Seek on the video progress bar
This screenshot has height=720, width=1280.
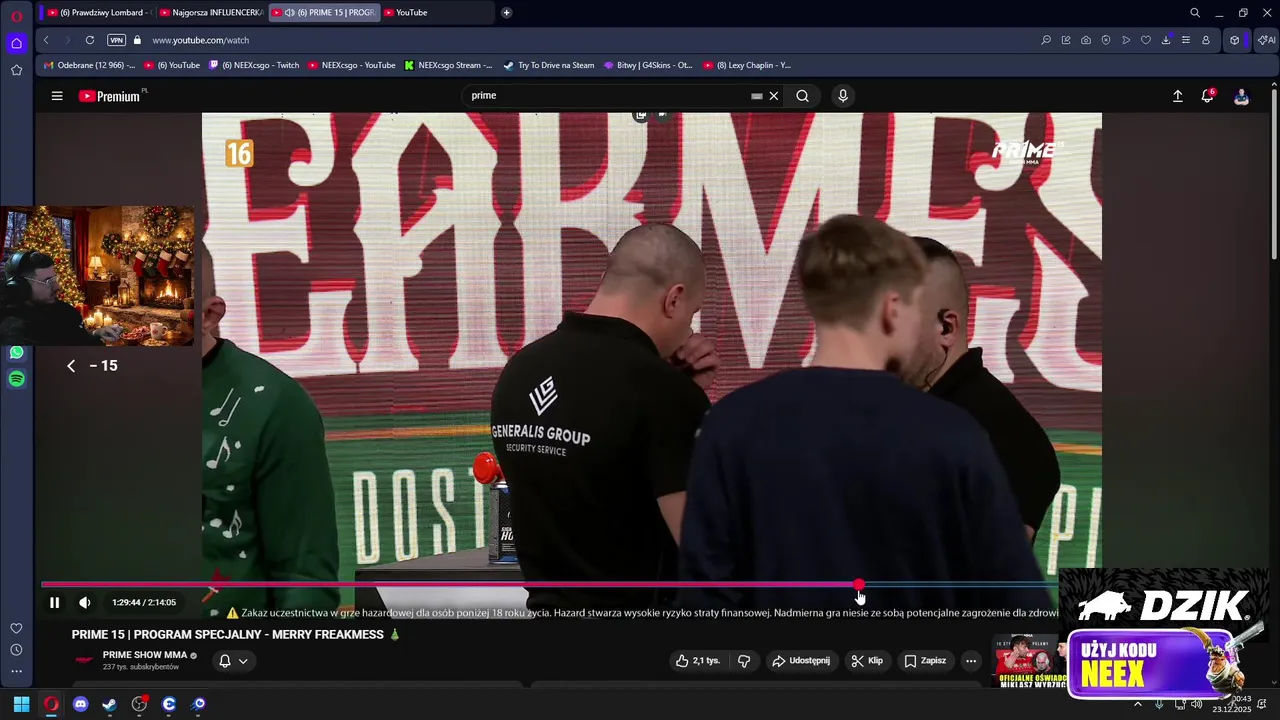coord(549,585)
